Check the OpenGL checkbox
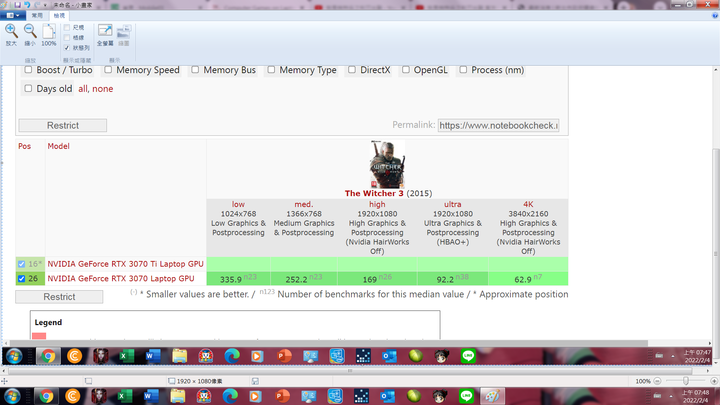 [406, 70]
